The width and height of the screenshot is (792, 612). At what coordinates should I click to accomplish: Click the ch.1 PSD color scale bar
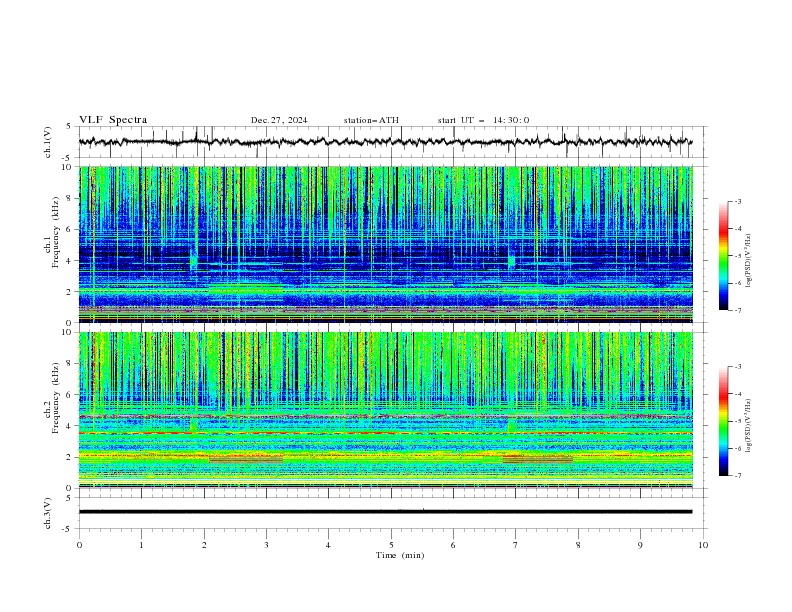tap(724, 256)
